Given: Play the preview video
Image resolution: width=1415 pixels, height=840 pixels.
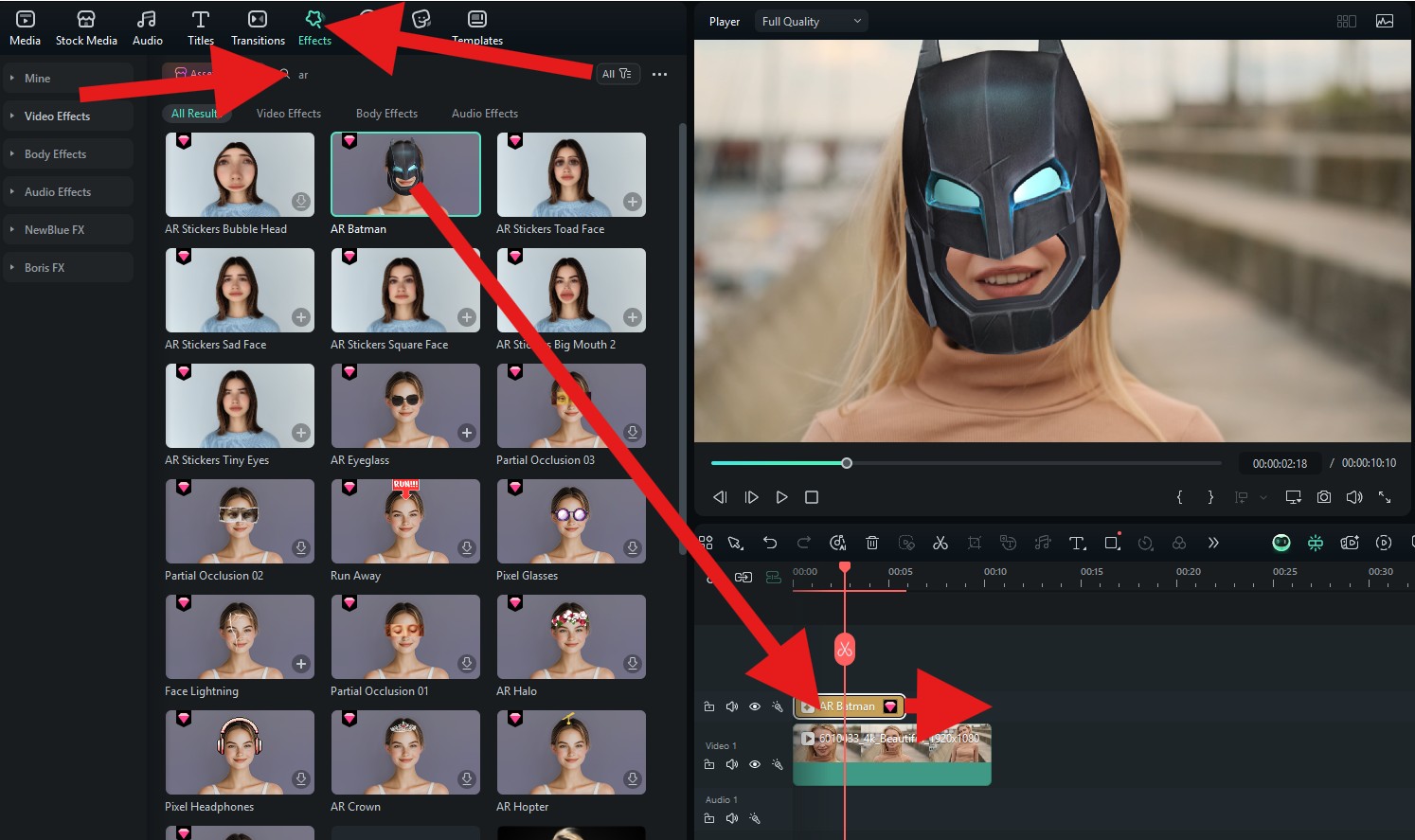Looking at the screenshot, I should [x=781, y=497].
